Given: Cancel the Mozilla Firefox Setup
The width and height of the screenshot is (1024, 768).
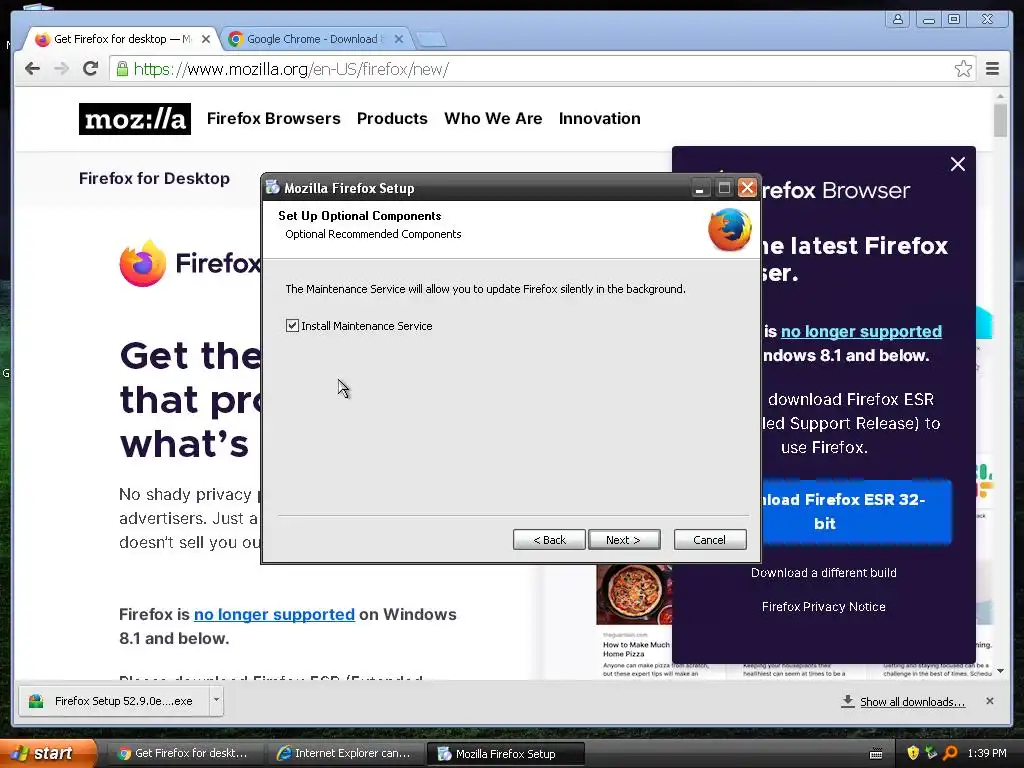Looking at the screenshot, I should click(x=710, y=539).
